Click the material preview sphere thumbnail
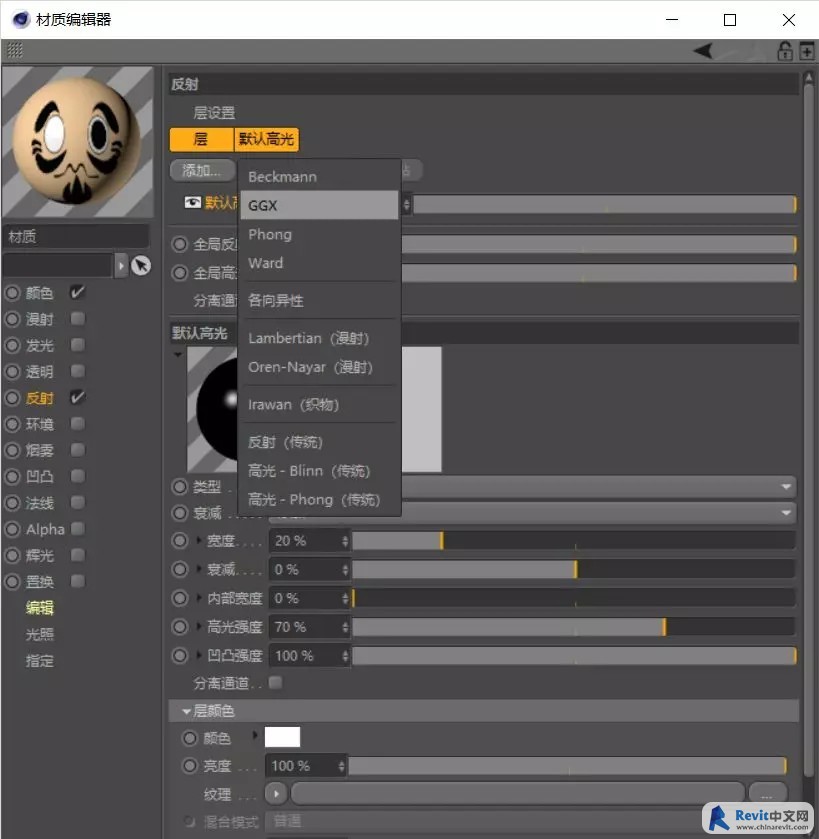 (78, 142)
